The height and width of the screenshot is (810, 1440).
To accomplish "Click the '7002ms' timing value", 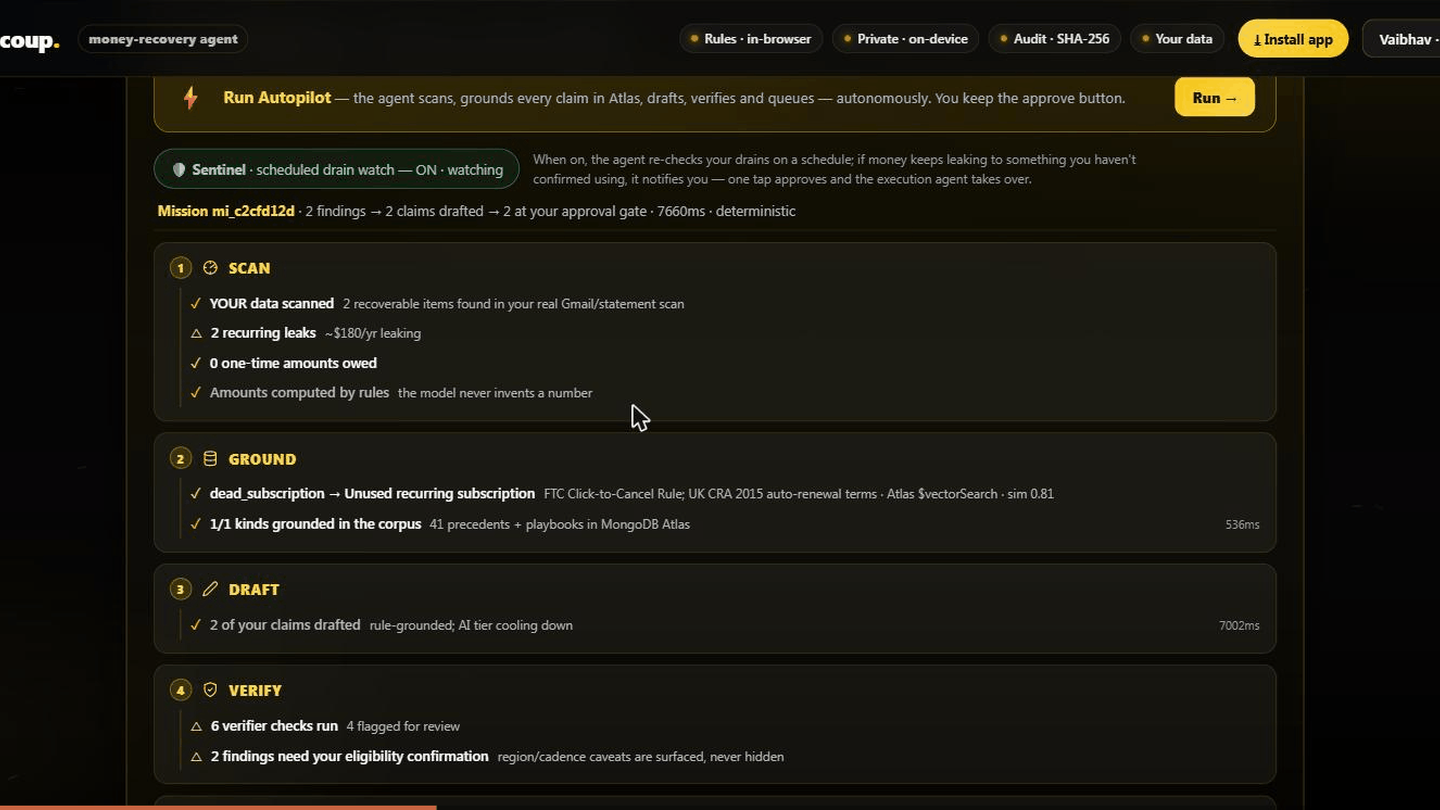I will click(x=1239, y=625).
